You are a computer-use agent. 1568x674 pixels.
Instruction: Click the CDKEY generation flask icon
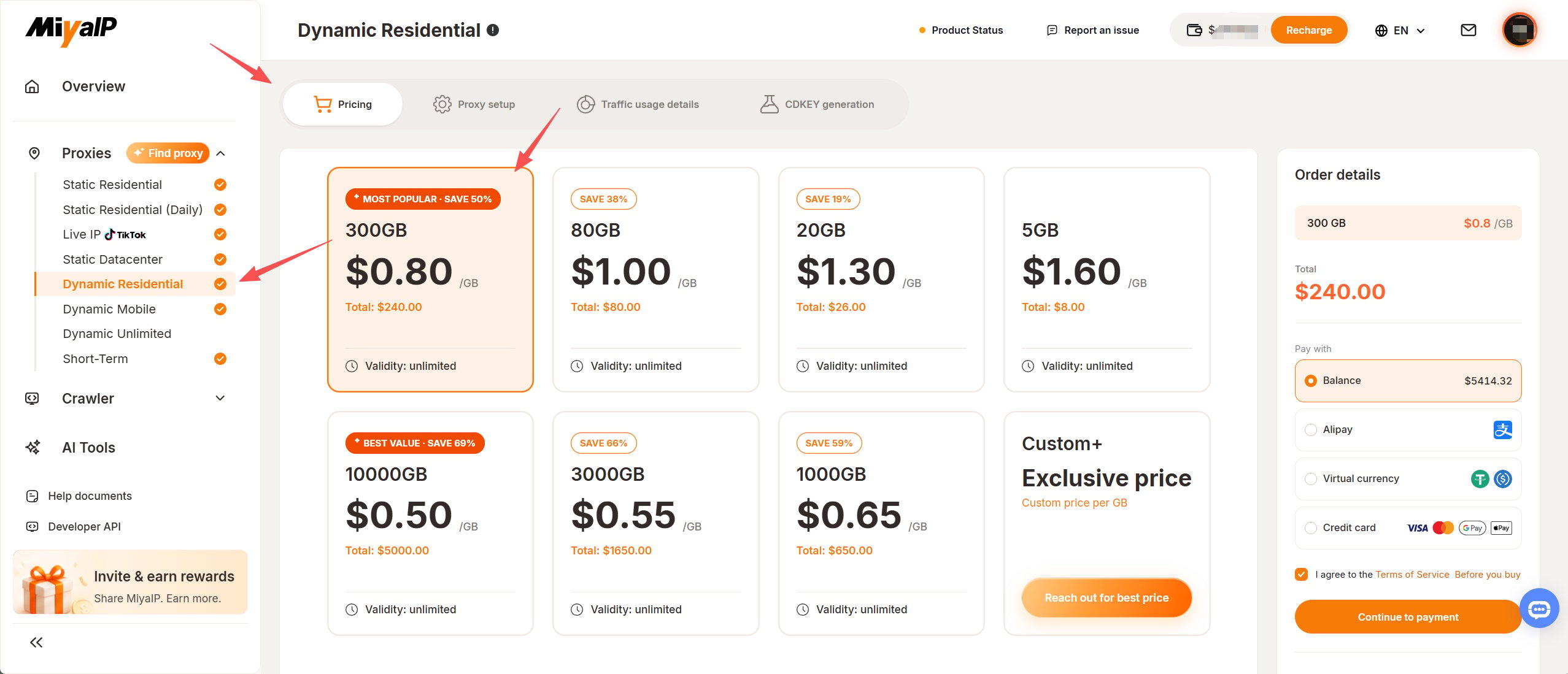[770, 104]
